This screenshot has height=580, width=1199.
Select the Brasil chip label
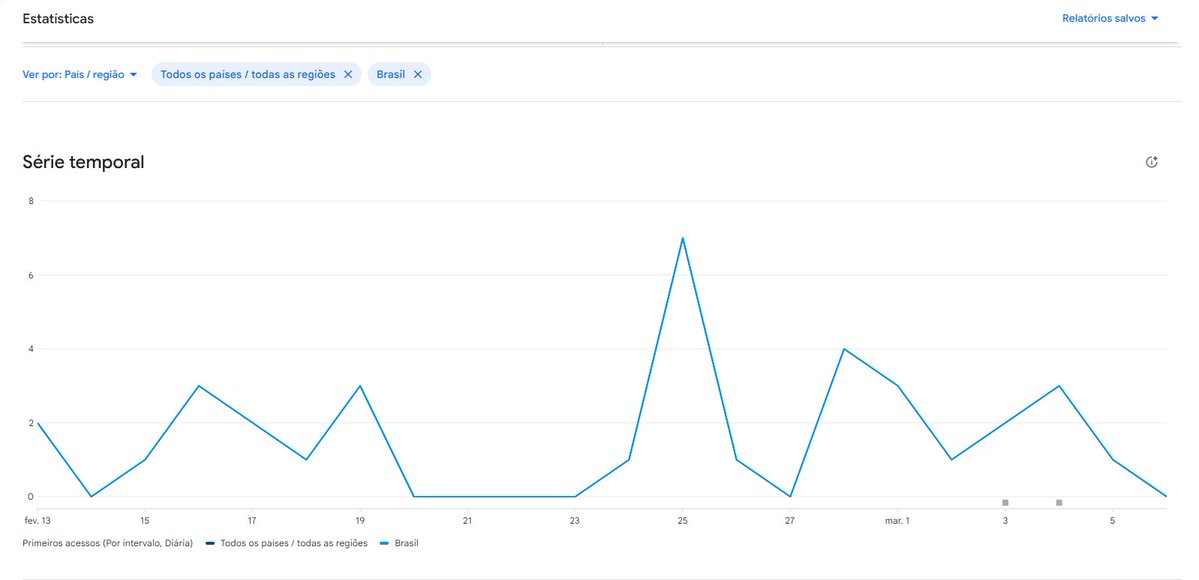[391, 75]
